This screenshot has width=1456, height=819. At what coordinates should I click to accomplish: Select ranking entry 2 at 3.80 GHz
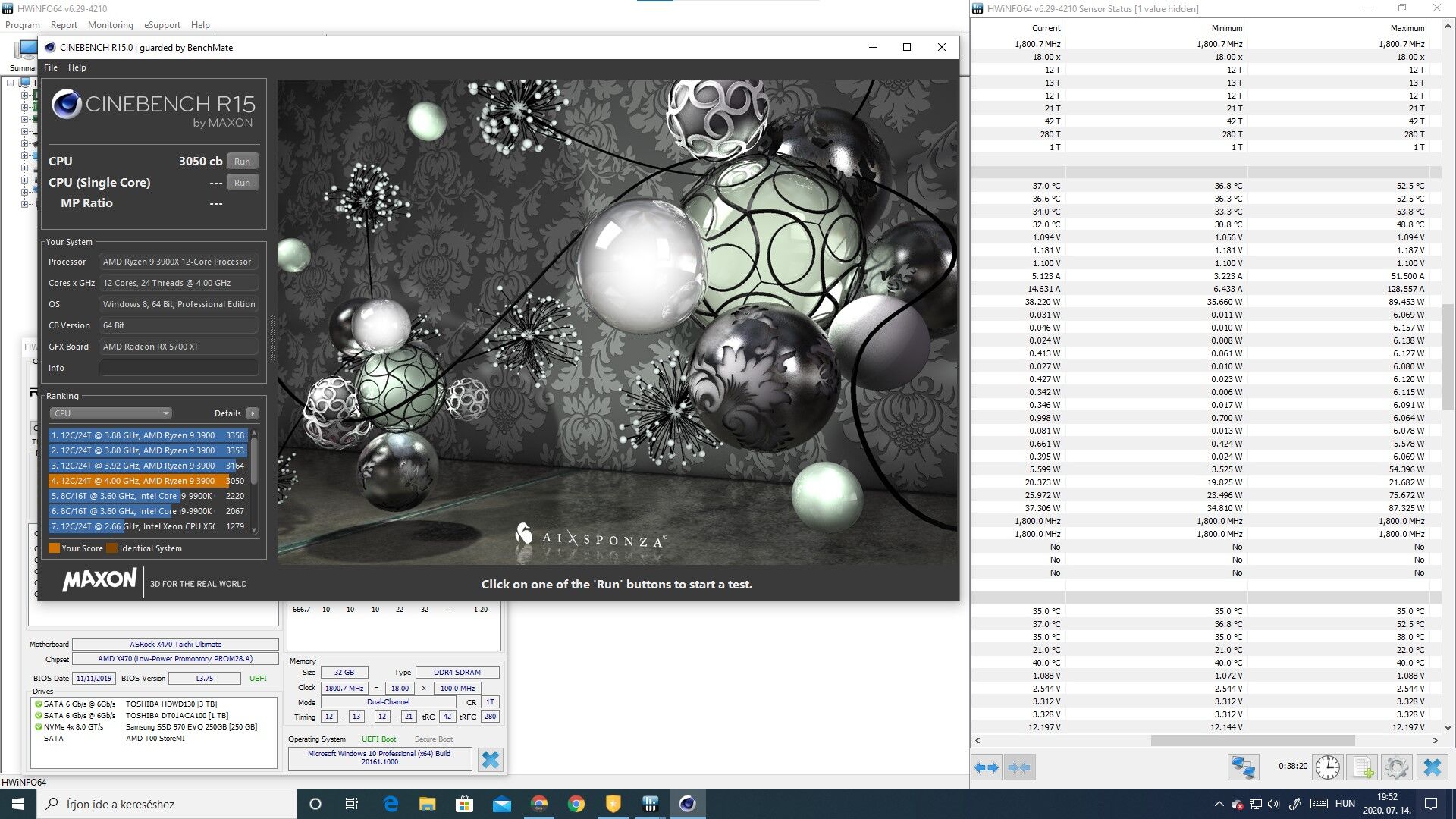[148, 450]
